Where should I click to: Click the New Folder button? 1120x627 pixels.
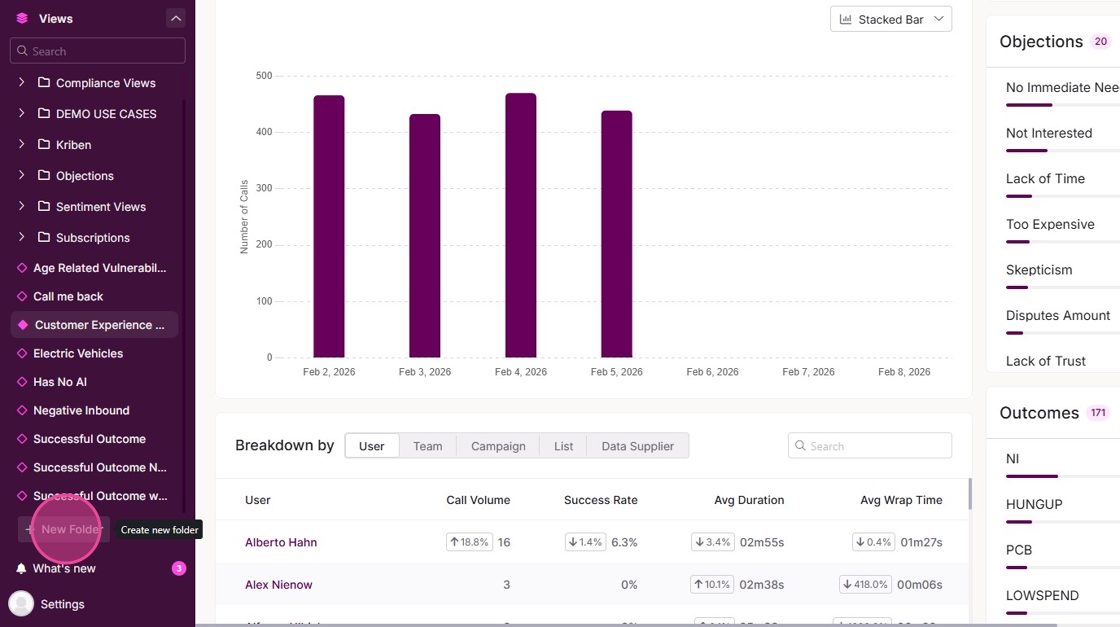pos(64,529)
